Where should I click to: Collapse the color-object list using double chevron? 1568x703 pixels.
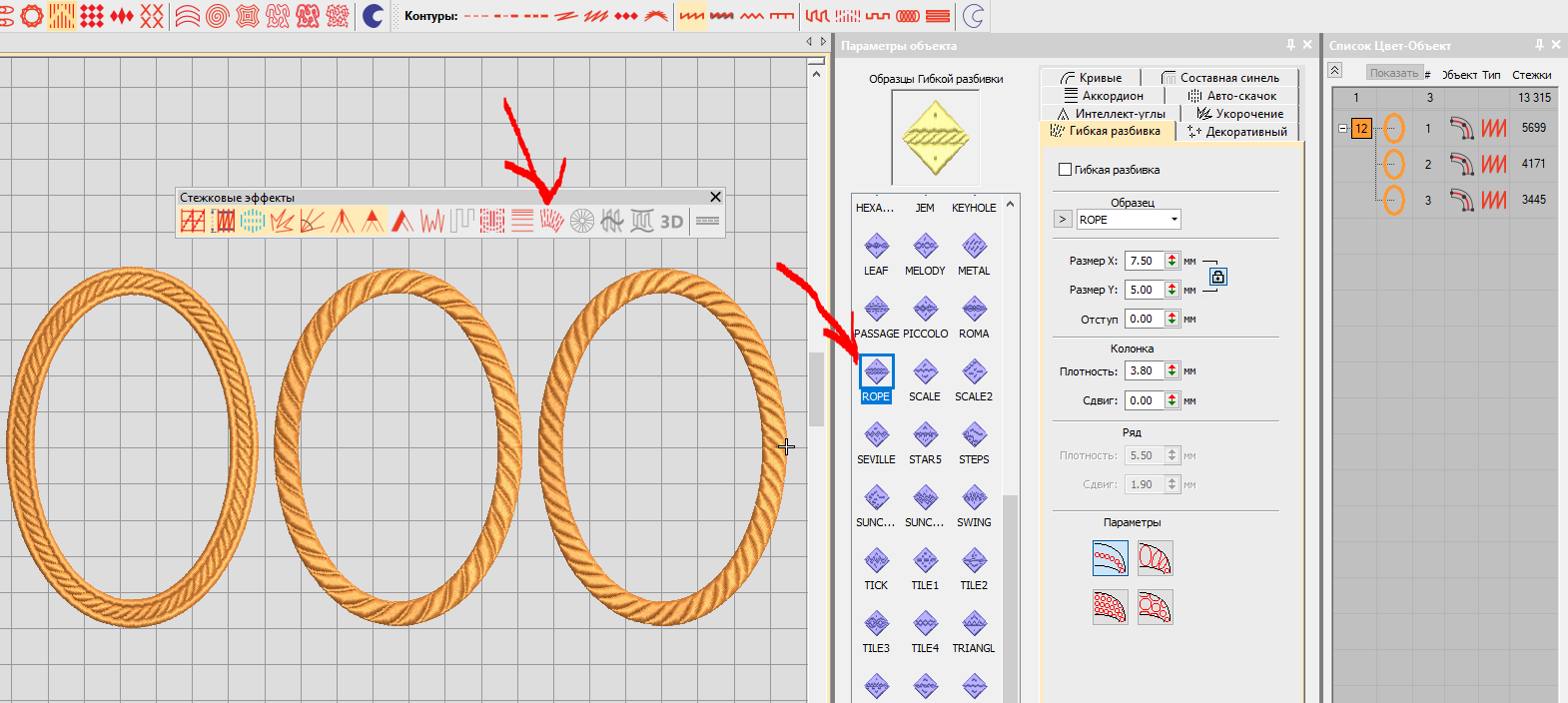1334,71
